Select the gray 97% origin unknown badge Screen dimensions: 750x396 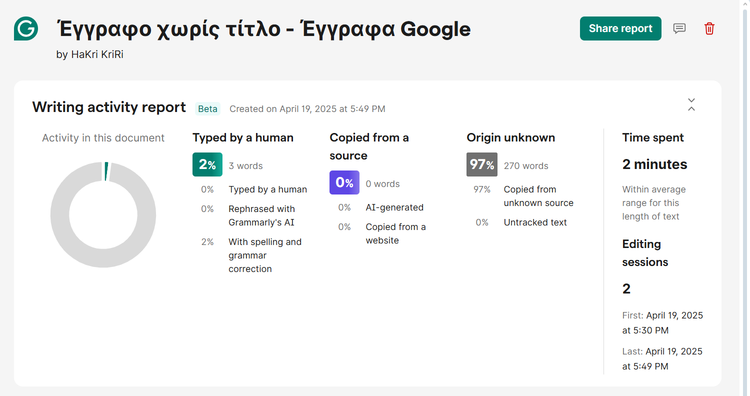coord(482,165)
